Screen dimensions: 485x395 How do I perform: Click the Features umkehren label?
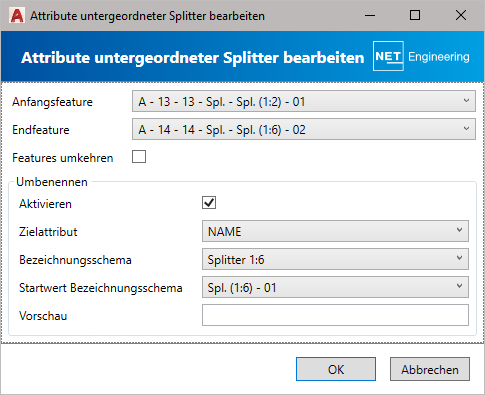[x=63, y=158]
